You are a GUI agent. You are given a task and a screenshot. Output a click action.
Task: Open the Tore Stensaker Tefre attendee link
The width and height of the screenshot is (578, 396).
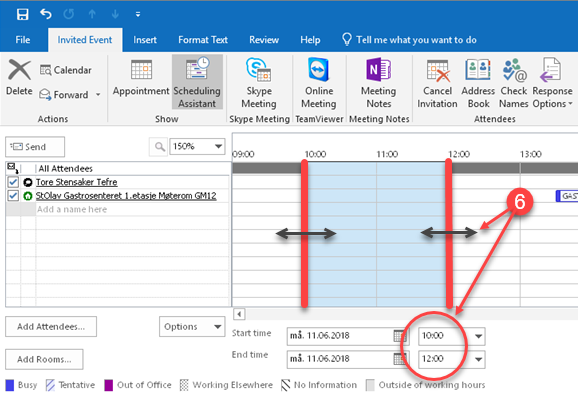[x=77, y=182]
